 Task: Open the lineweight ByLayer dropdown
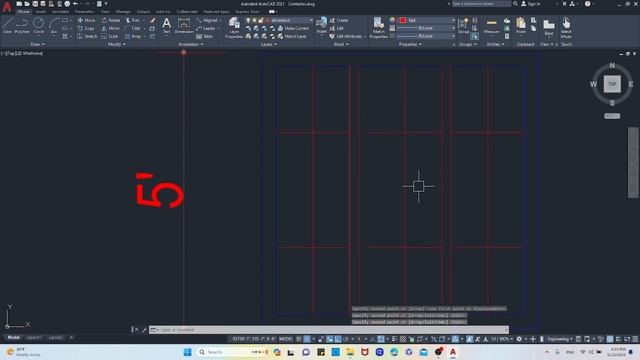[427, 28]
